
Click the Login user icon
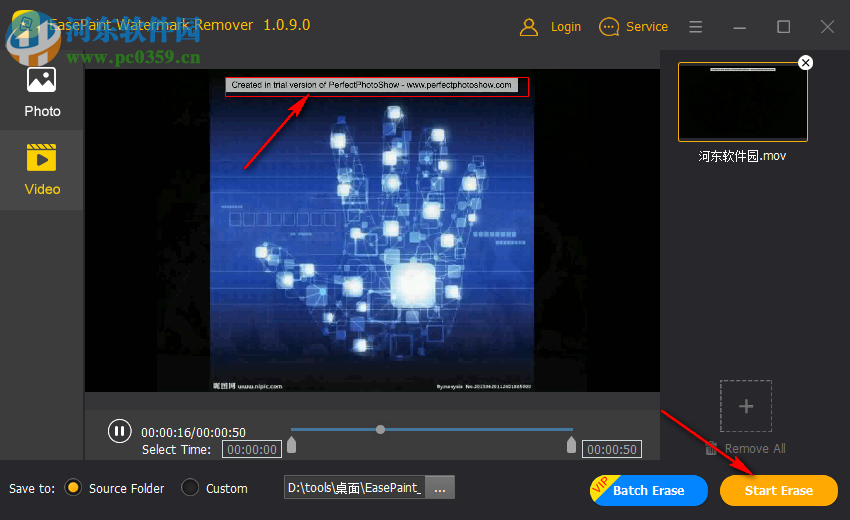(x=529, y=27)
